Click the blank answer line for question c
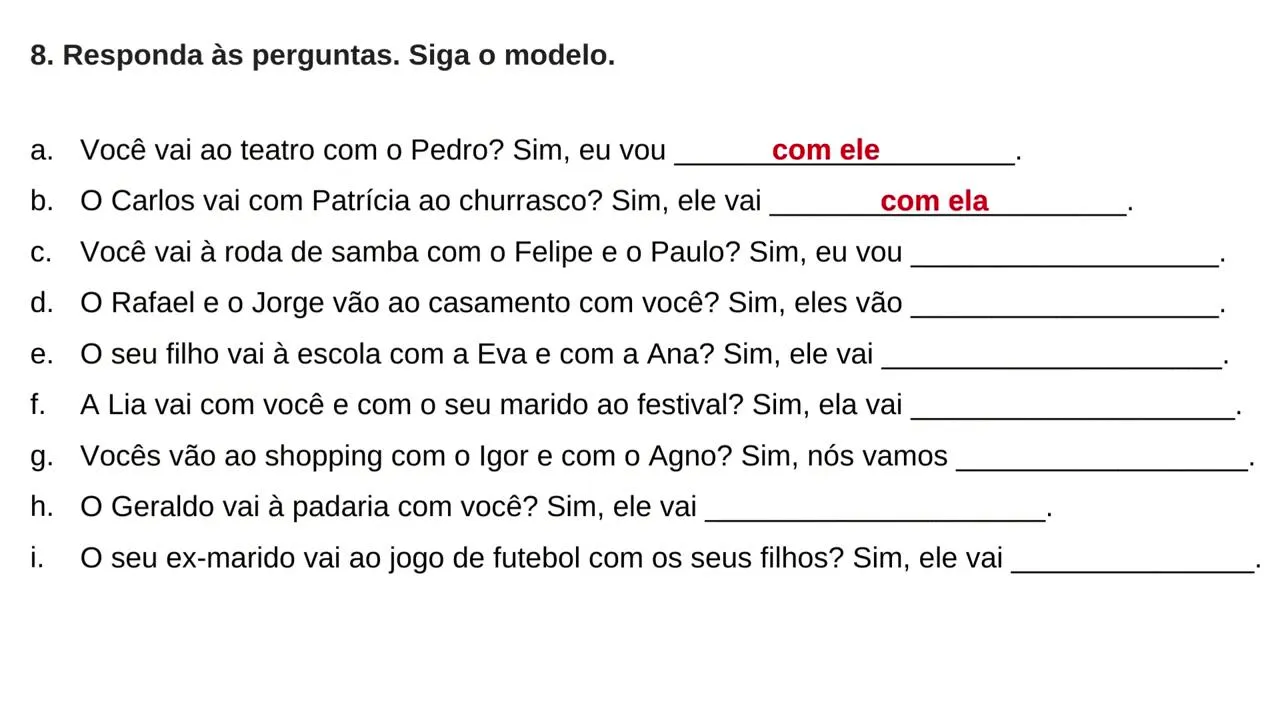 (x=1065, y=256)
